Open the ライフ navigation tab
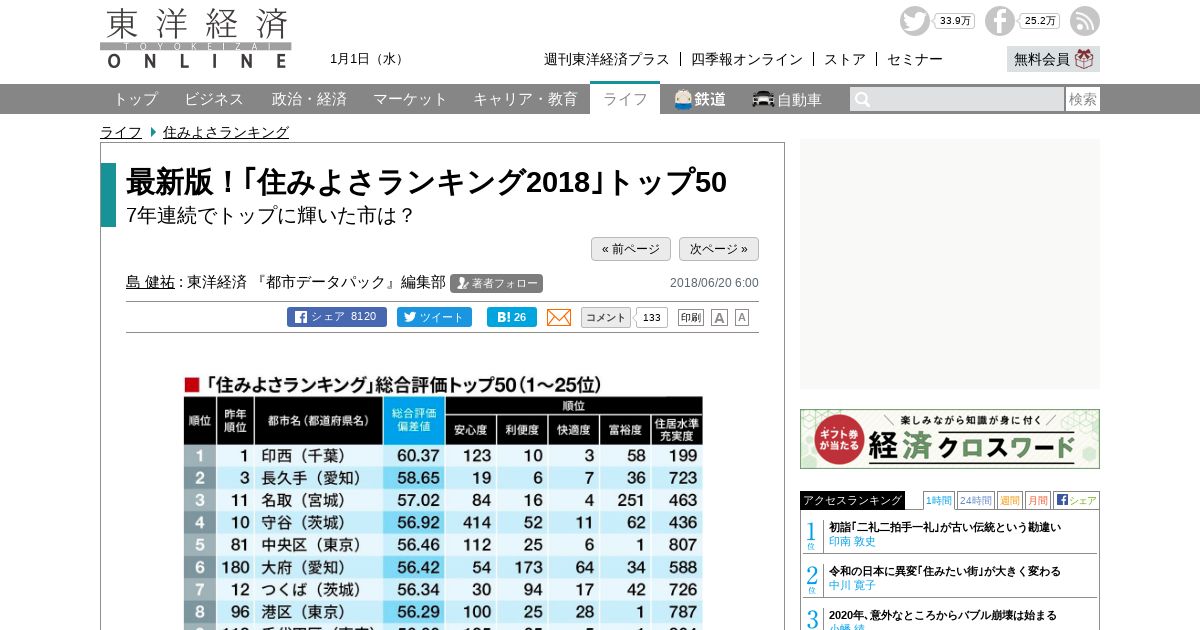The width and height of the screenshot is (1200, 630). [625, 99]
